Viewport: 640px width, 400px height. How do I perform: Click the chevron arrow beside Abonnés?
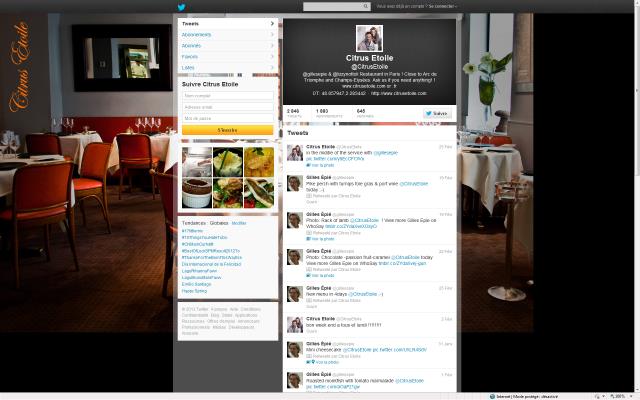[272, 46]
